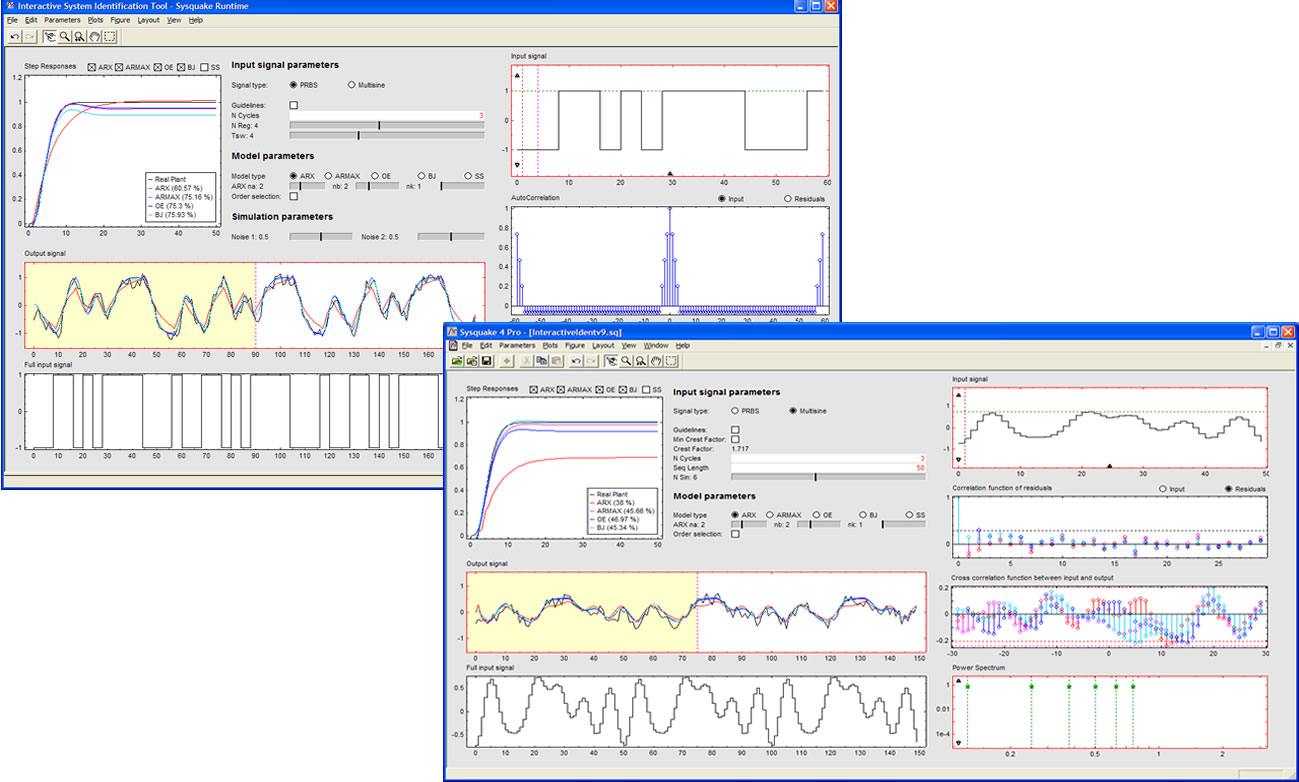
Task: Click the Seq Length value field showing 50
Action: (828, 467)
